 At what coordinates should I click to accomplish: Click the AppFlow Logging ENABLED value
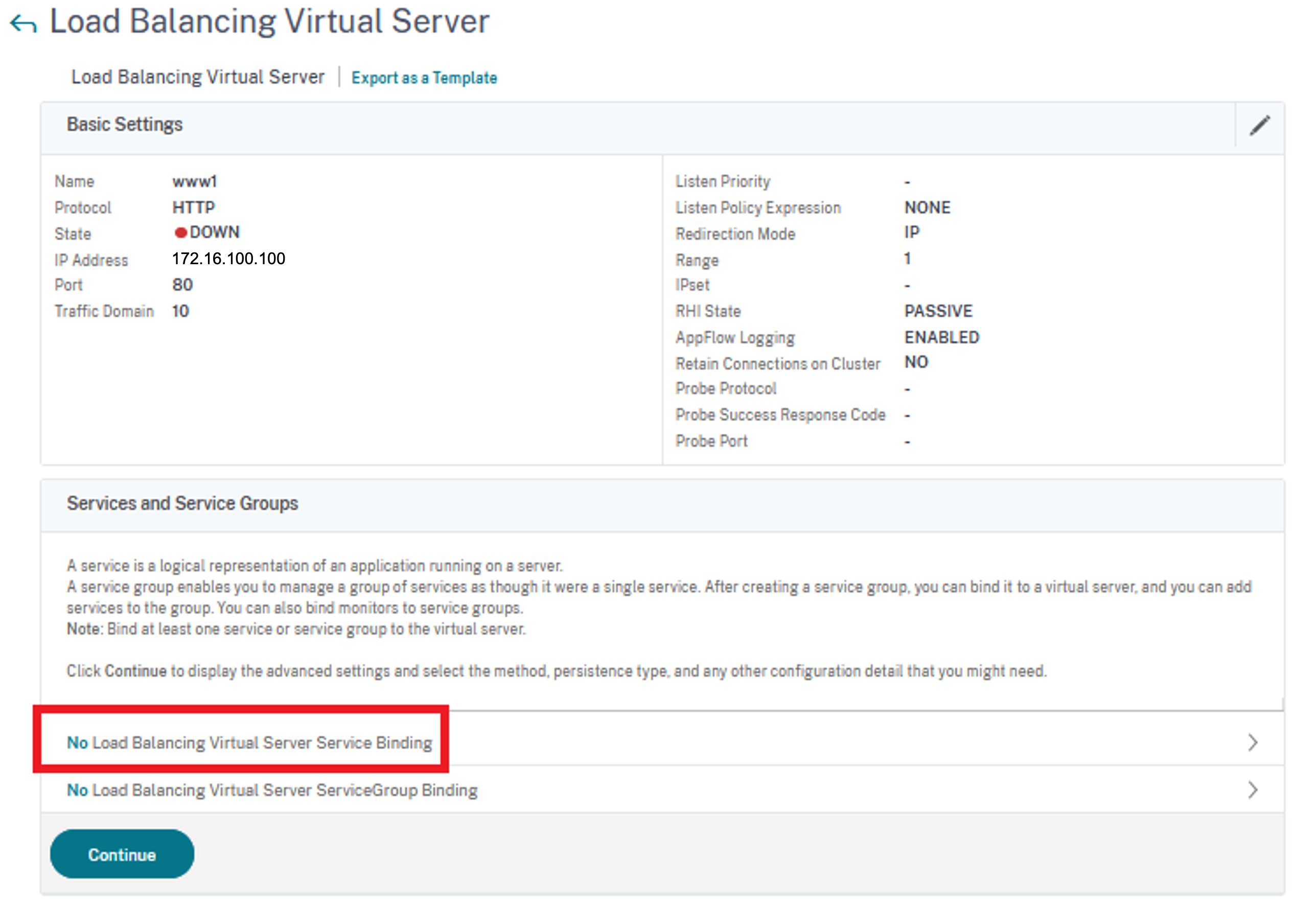[941, 338]
